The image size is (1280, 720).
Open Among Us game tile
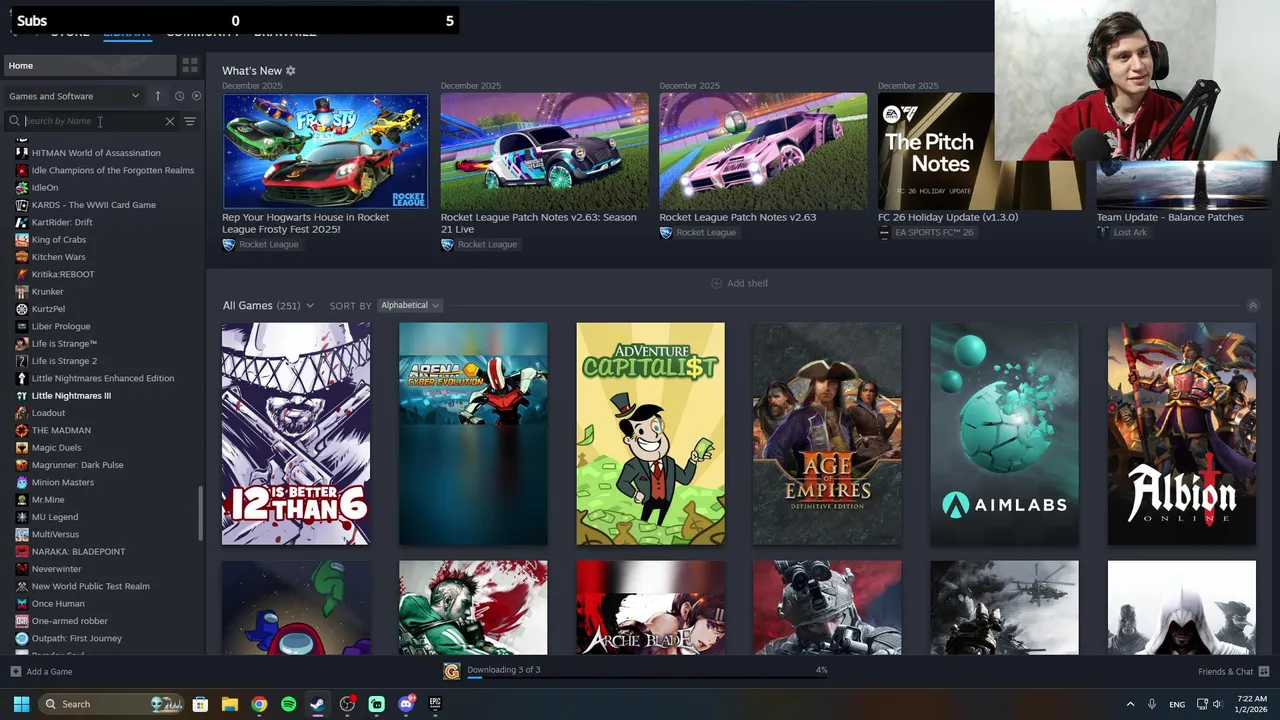pos(296,607)
